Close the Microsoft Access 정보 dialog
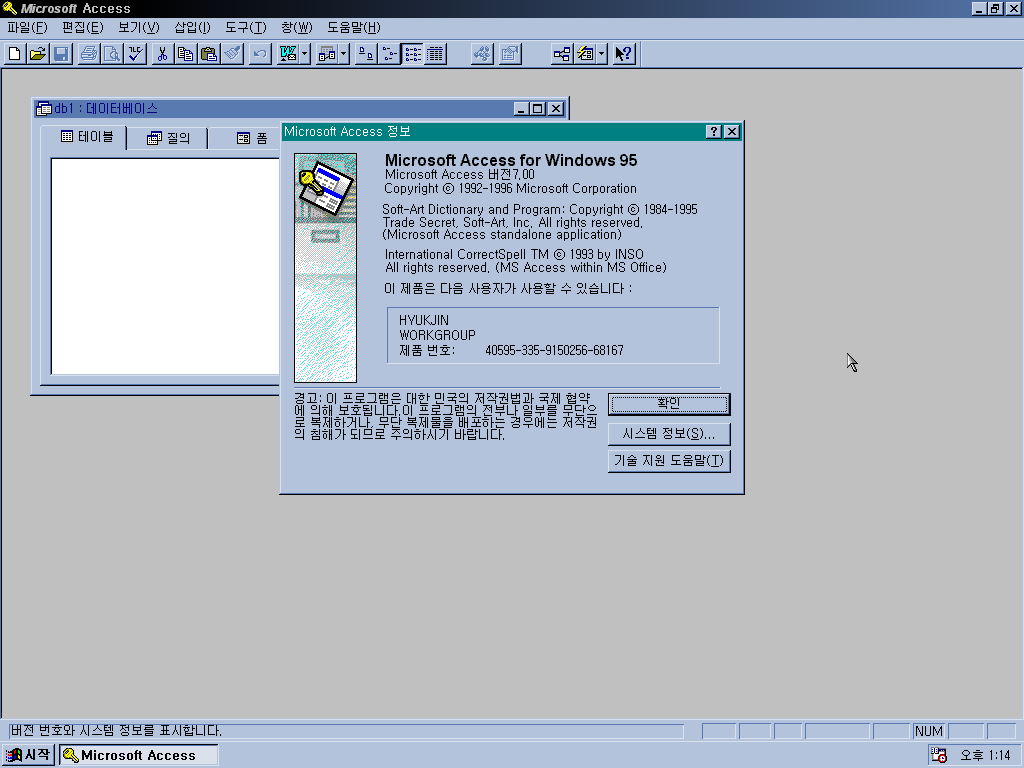The width and height of the screenshot is (1024, 768). [x=732, y=131]
